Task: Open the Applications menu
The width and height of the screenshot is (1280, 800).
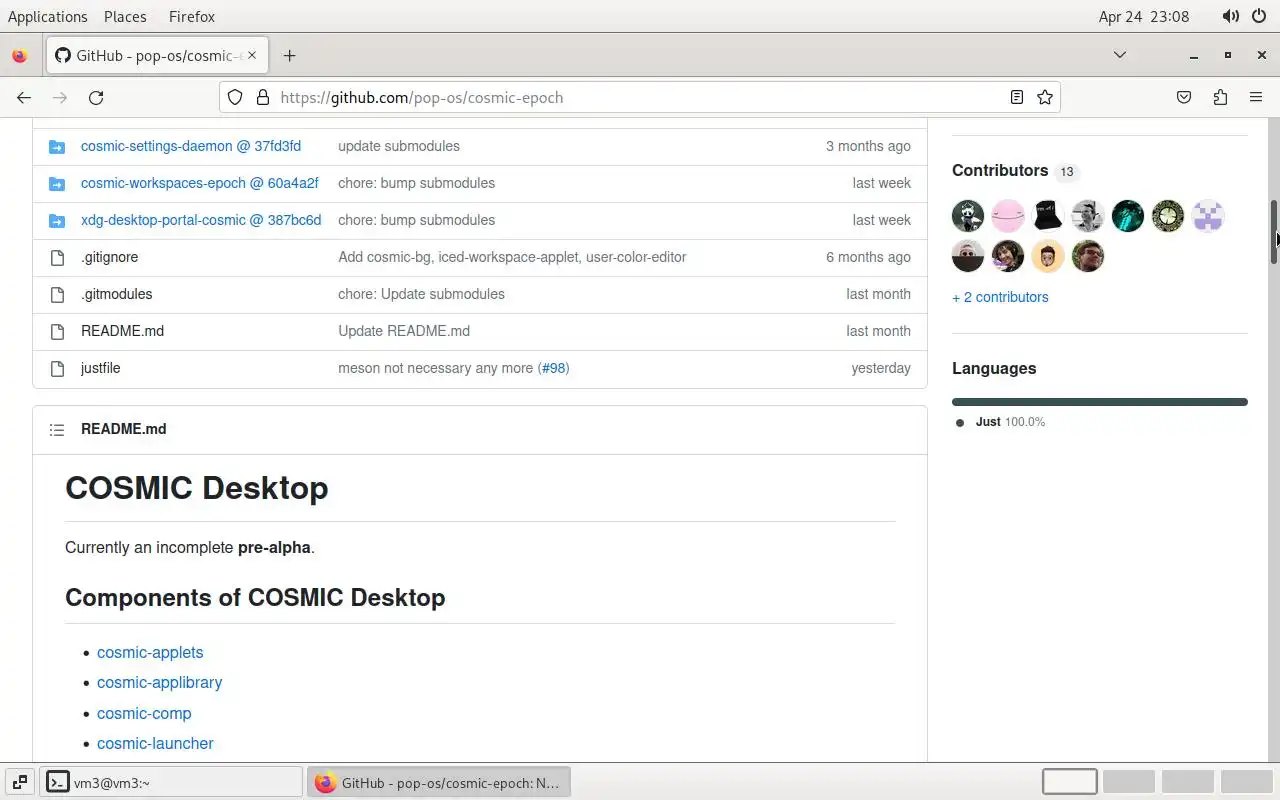Action: click(48, 16)
